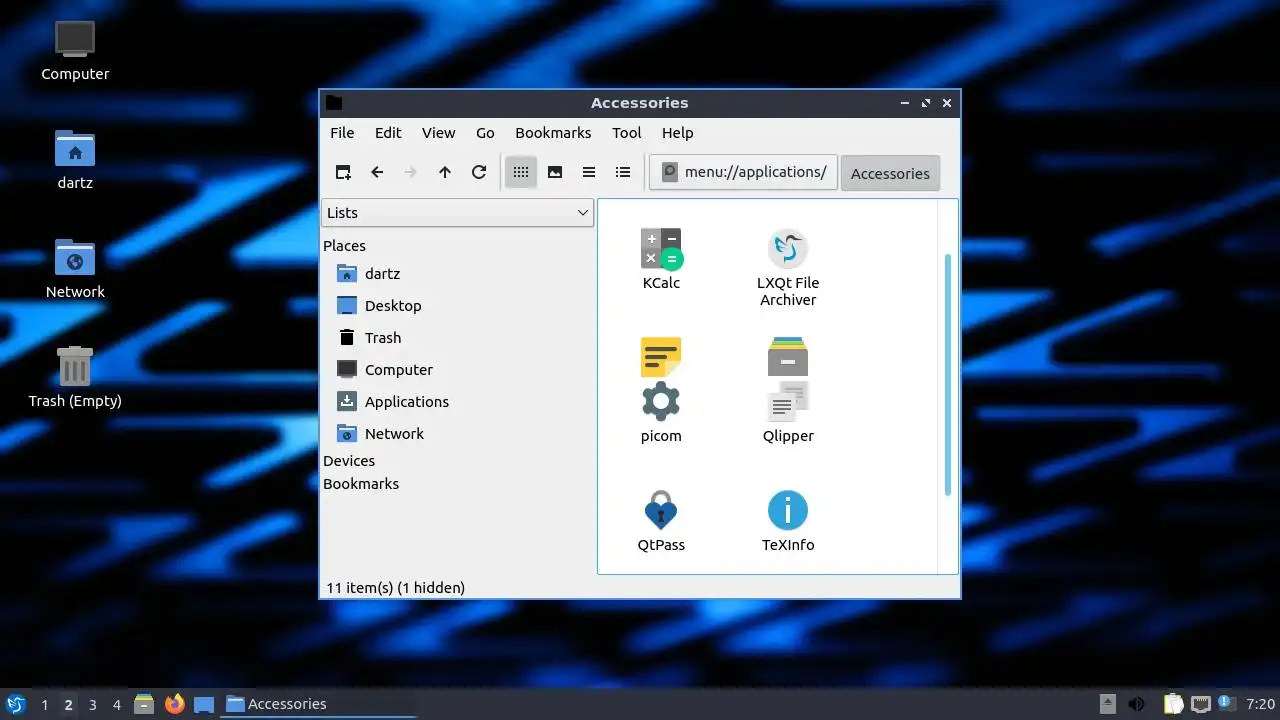
Task: Switch to workspace 2 in the pager
Action: pos(68,704)
